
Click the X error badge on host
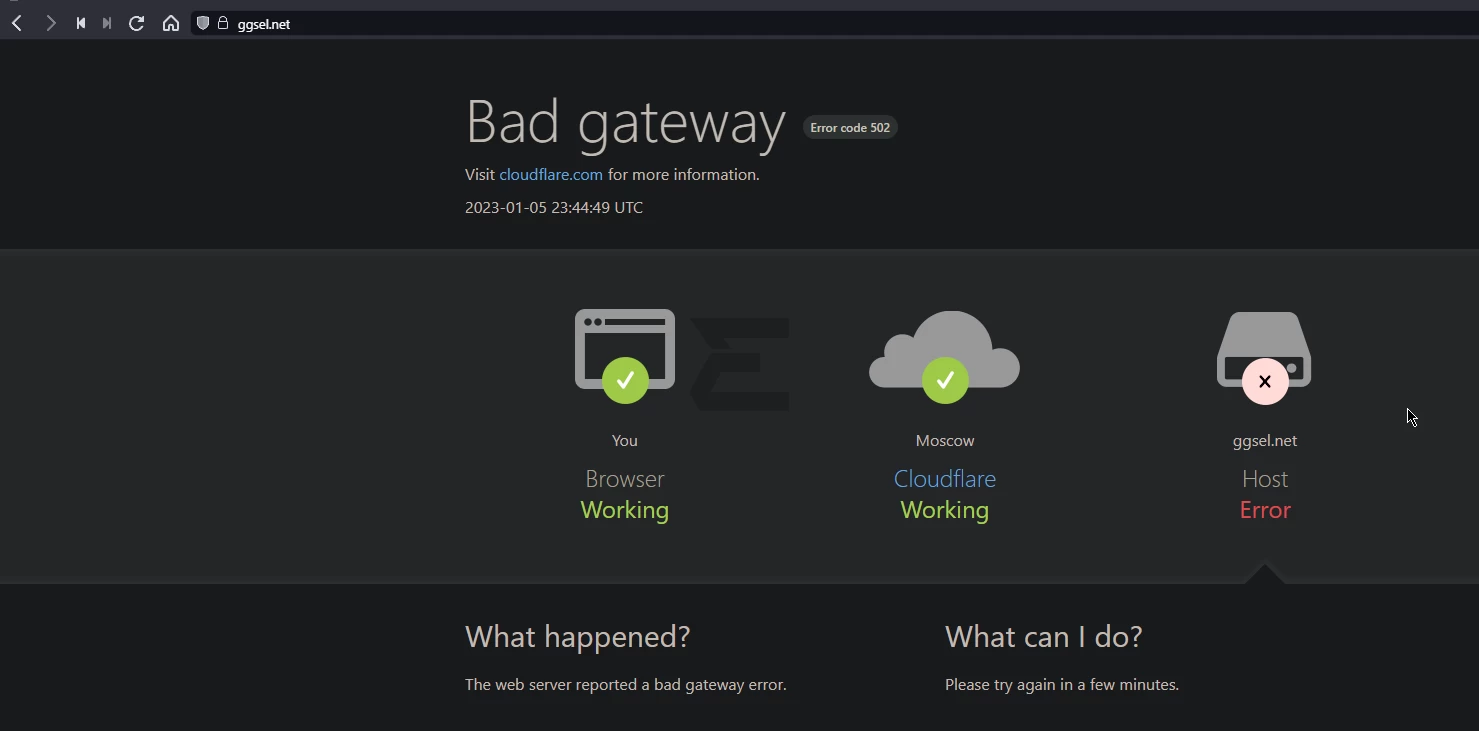(x=1265, y=381)
